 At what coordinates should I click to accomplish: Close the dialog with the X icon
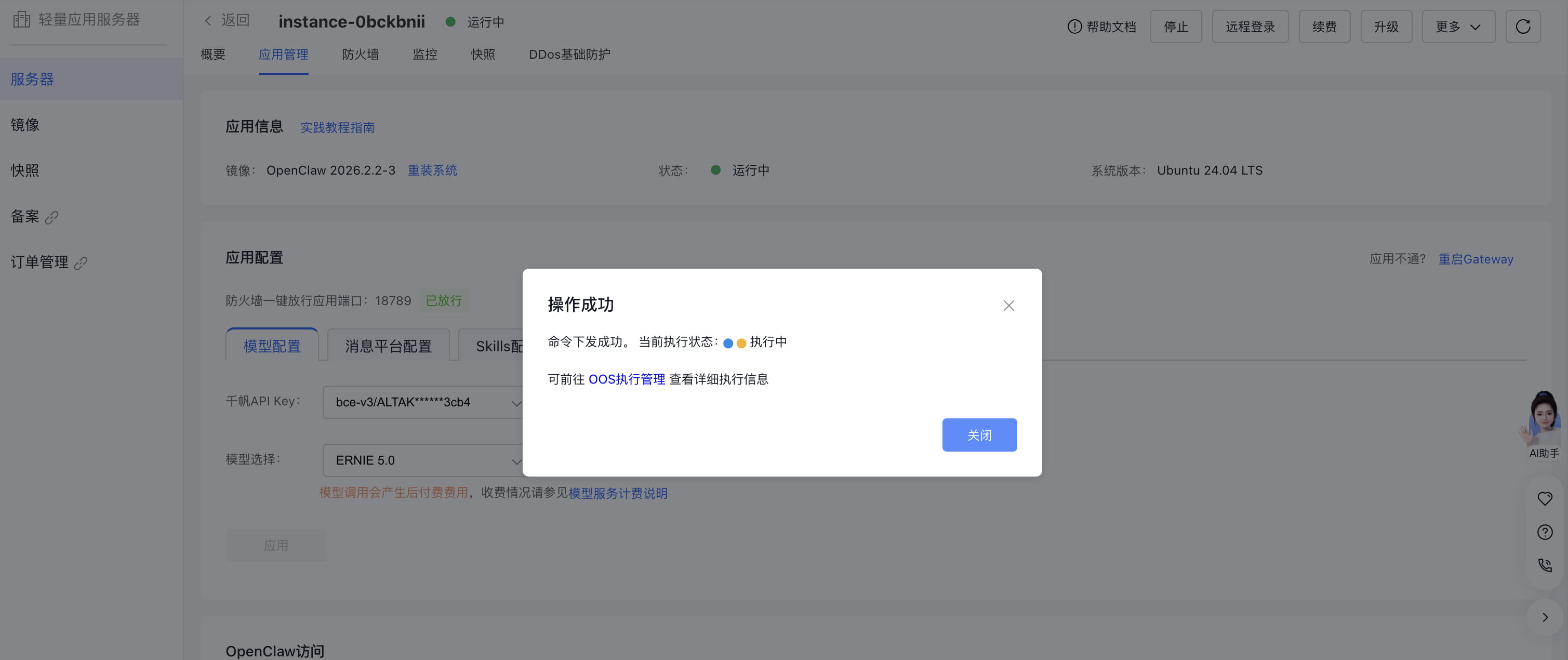pyautogui.click(x=1008, y=306)
